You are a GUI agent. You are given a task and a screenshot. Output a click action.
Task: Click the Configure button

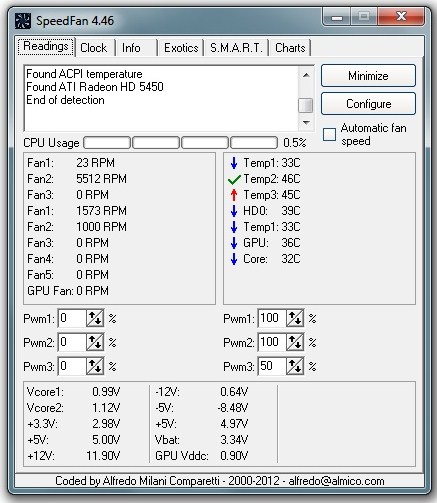pos(368,104)
